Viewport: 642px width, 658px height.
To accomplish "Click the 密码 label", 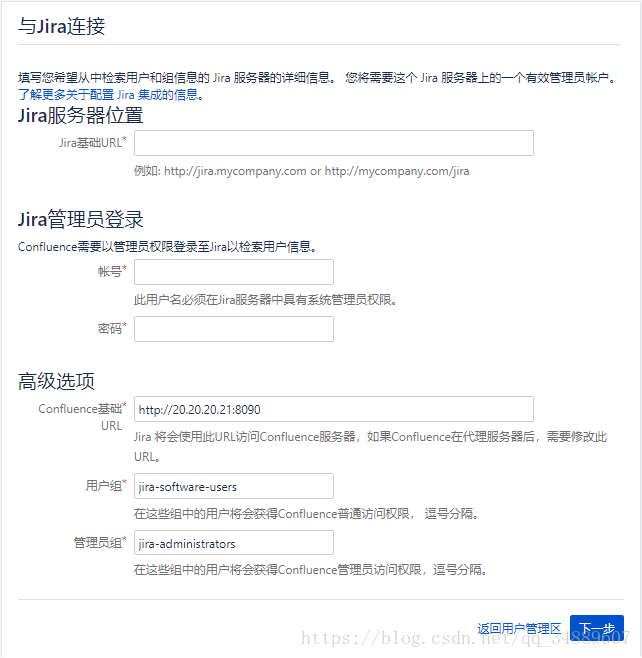I will (112, 328).
